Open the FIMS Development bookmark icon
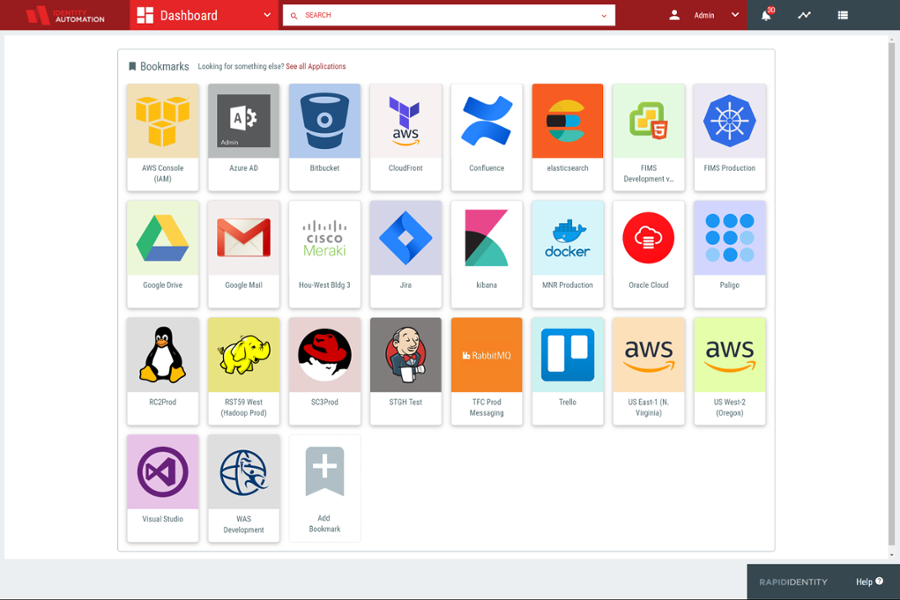The width and height of the screenshot is (900, 600). click(648, 121)
